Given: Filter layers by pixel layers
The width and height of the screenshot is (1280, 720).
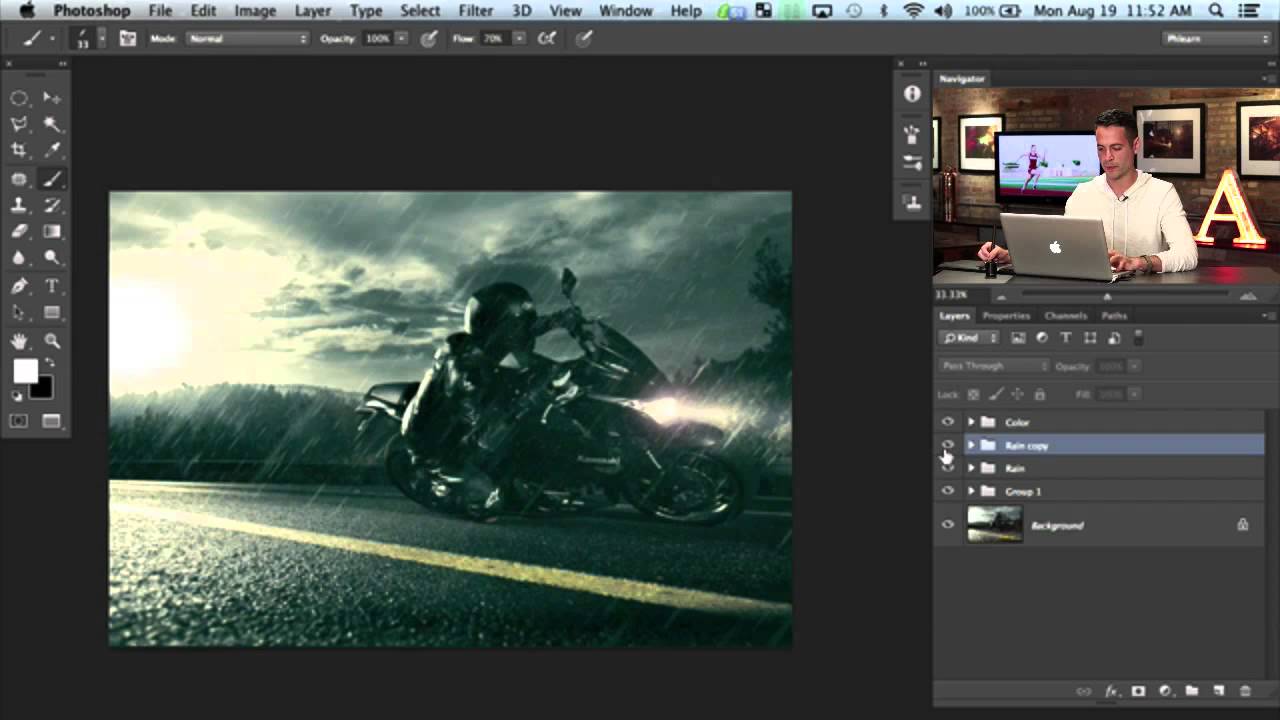Looking at the screenshot, I should click(x=1018, y=338).
